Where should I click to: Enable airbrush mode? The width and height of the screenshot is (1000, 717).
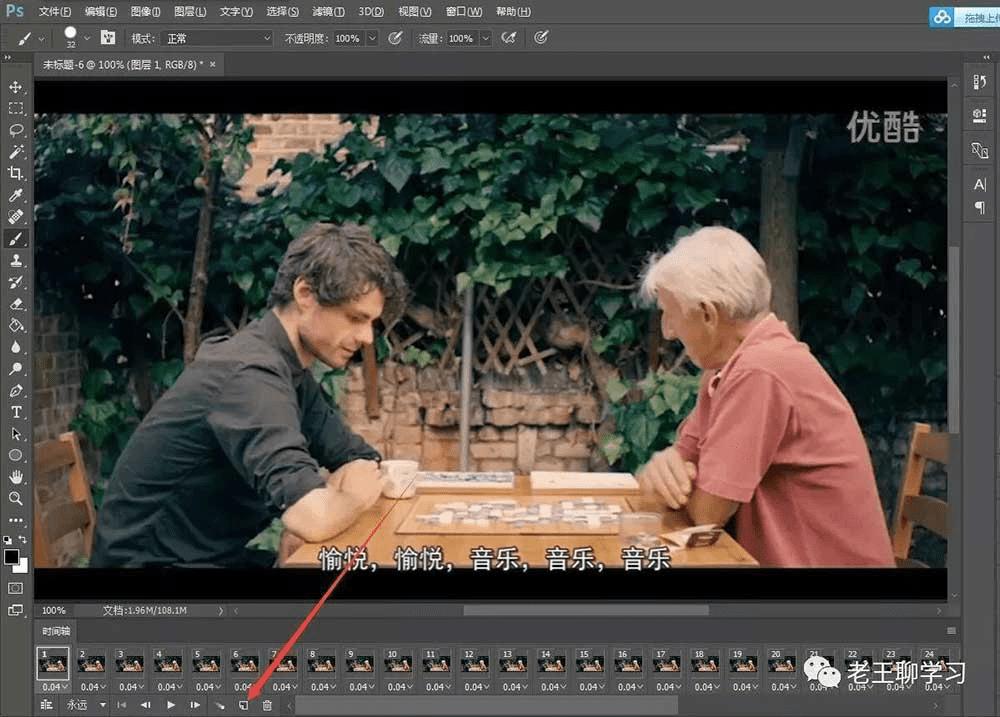click(509, 38)
